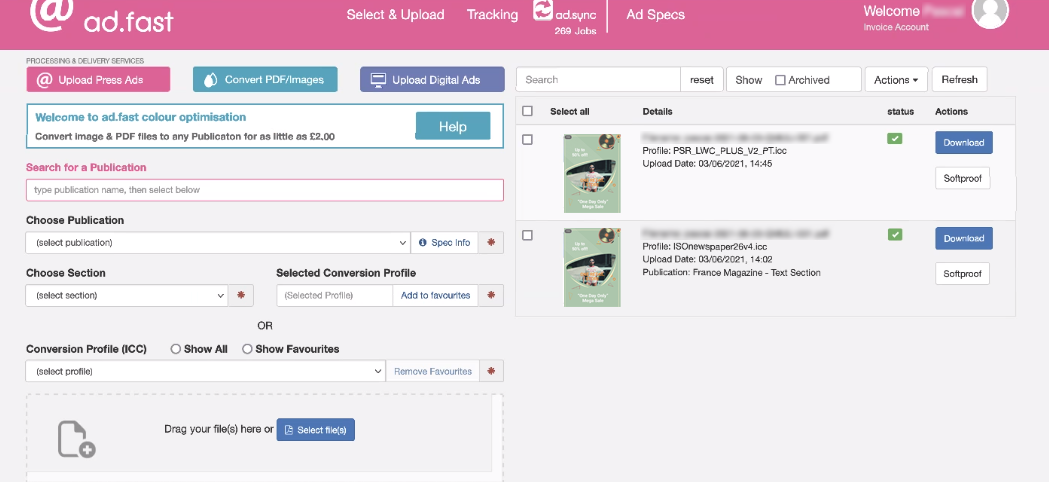Open the Ad Specs menu item
Viewport: 1049px width, 482px height.
pyautogui.click(x=655, y=15)
